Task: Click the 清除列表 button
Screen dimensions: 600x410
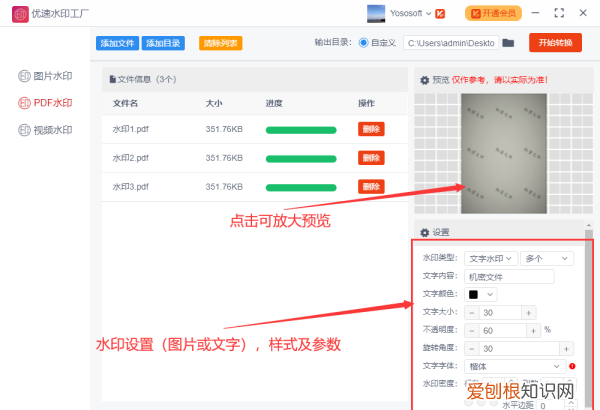Action: (x=220, y=43)
